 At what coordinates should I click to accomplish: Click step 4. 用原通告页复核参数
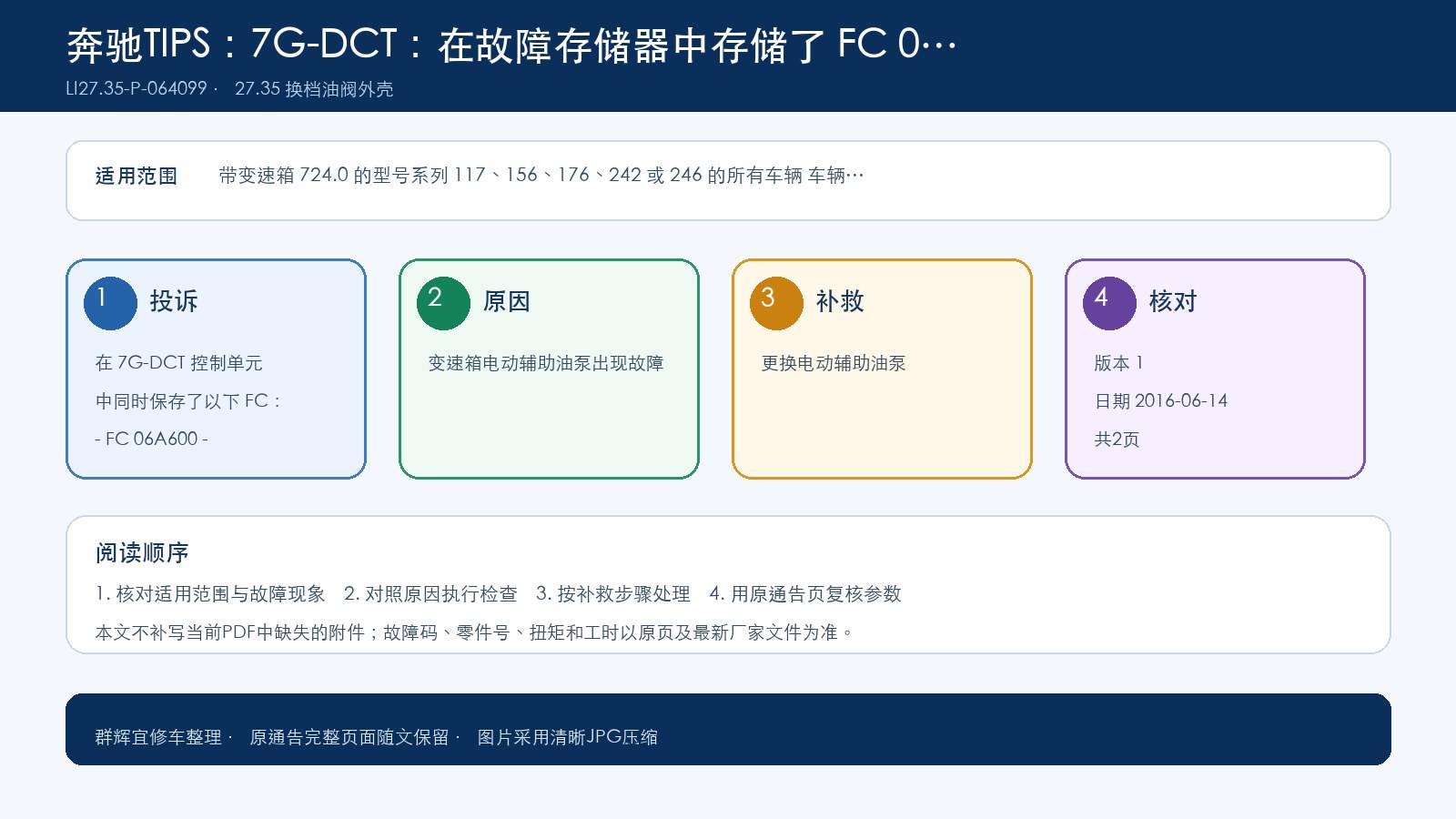point(805,594)
